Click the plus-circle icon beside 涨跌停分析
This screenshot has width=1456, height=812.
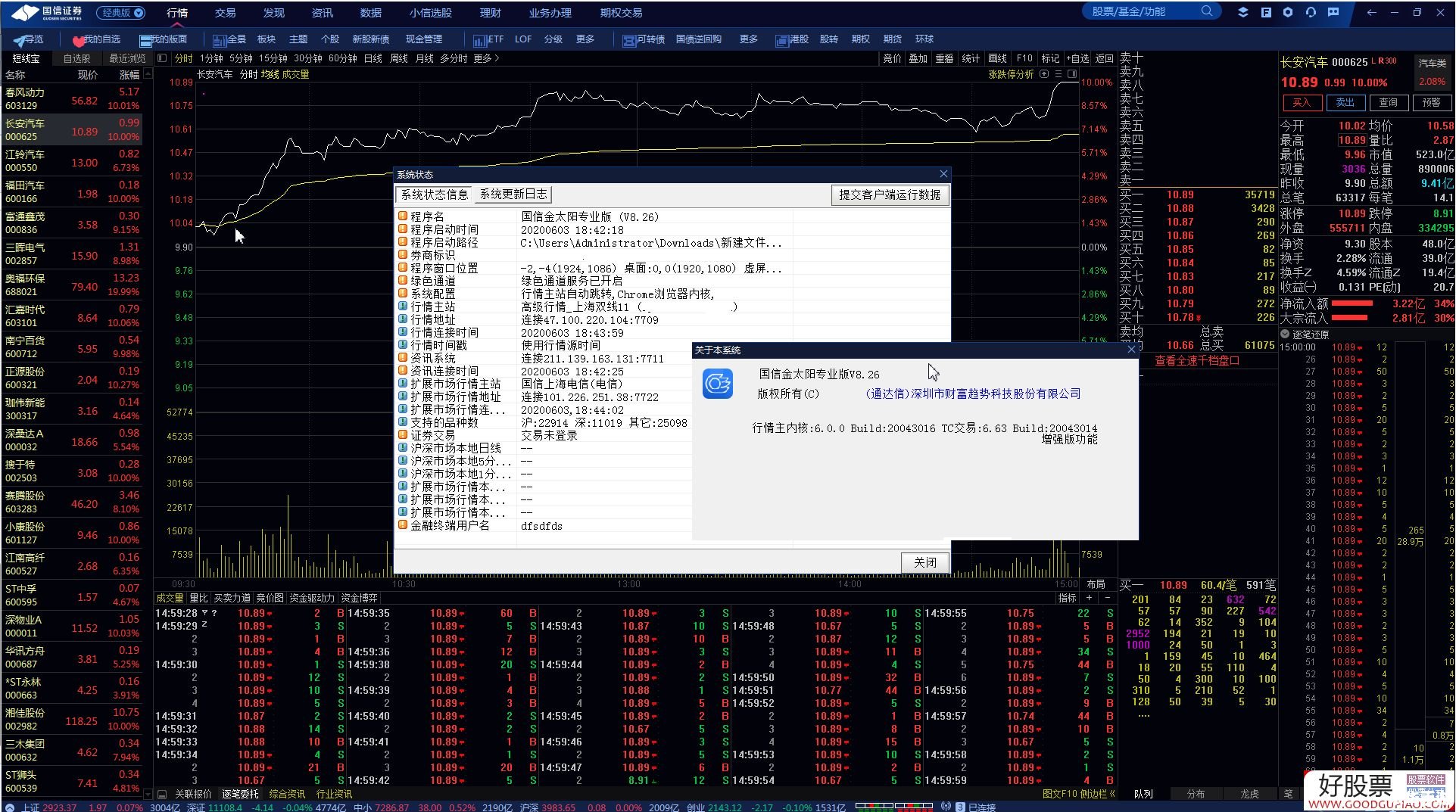(x=1045, y=74)
